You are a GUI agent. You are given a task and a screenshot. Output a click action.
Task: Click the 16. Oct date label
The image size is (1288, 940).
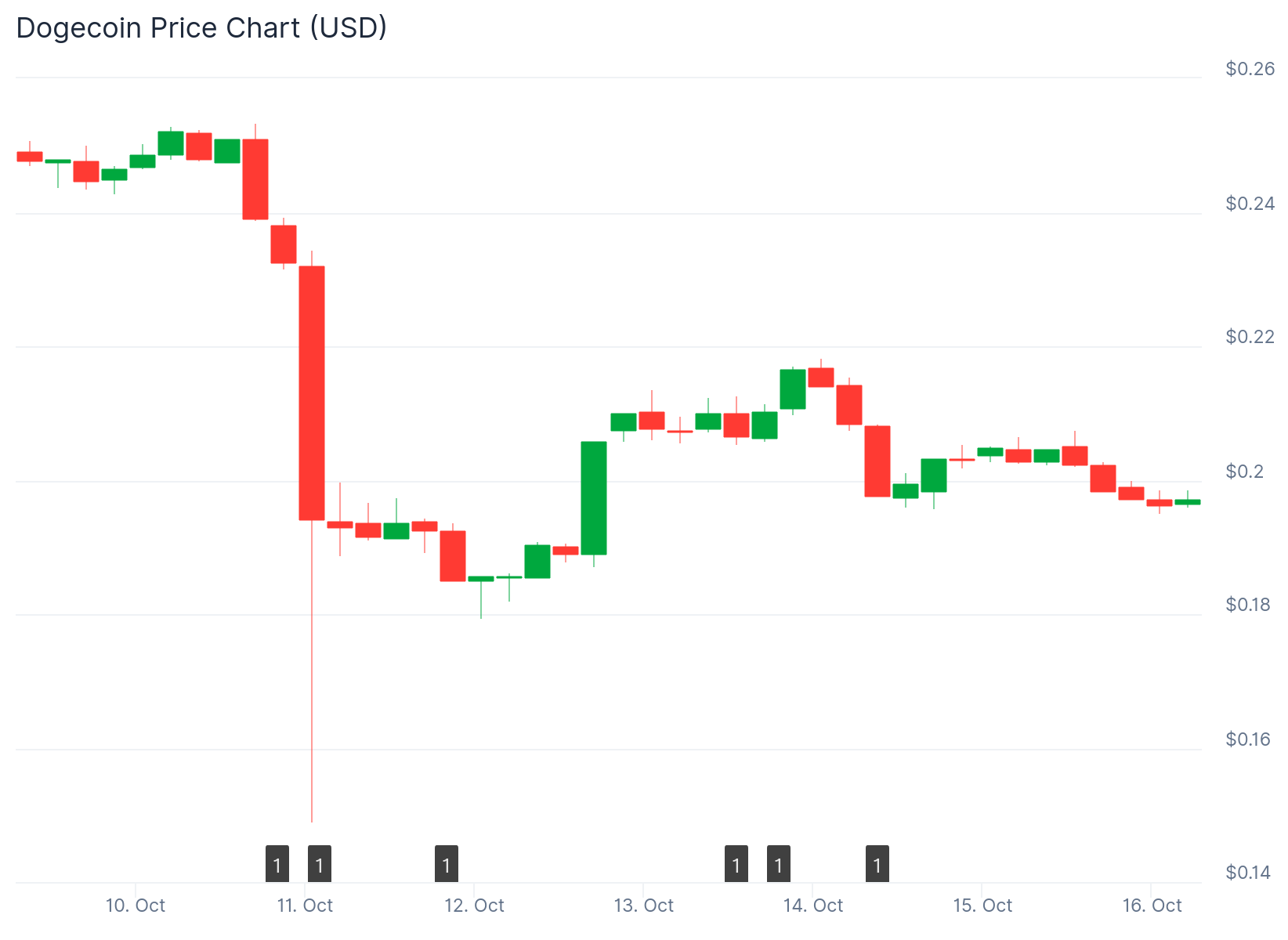[x=1152, y=906]
